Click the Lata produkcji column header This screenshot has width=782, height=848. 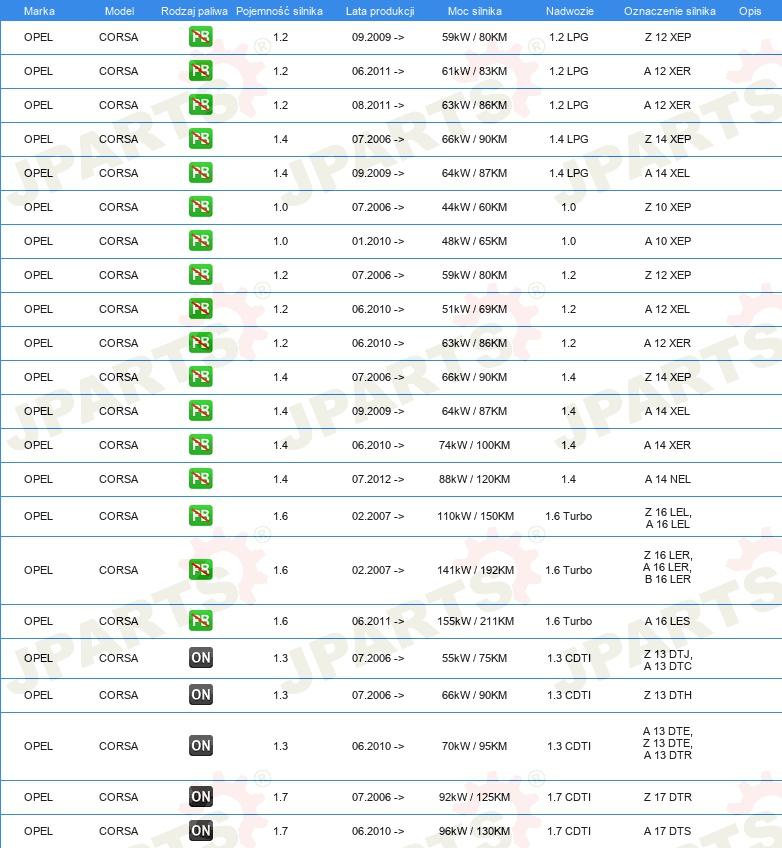tap(380, 11)
